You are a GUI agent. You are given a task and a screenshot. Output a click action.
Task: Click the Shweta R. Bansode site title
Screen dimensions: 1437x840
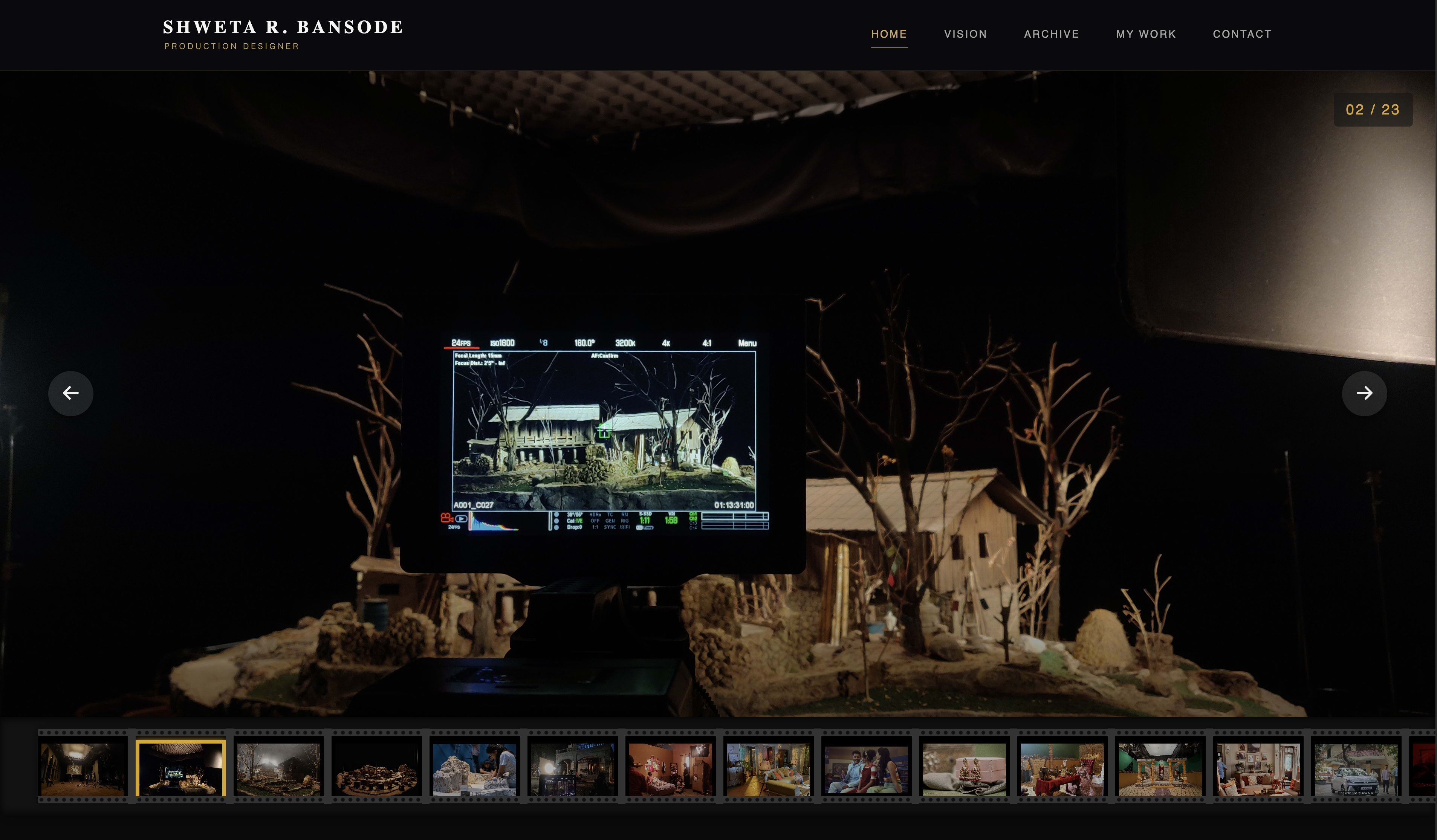(x=283, y=27)
